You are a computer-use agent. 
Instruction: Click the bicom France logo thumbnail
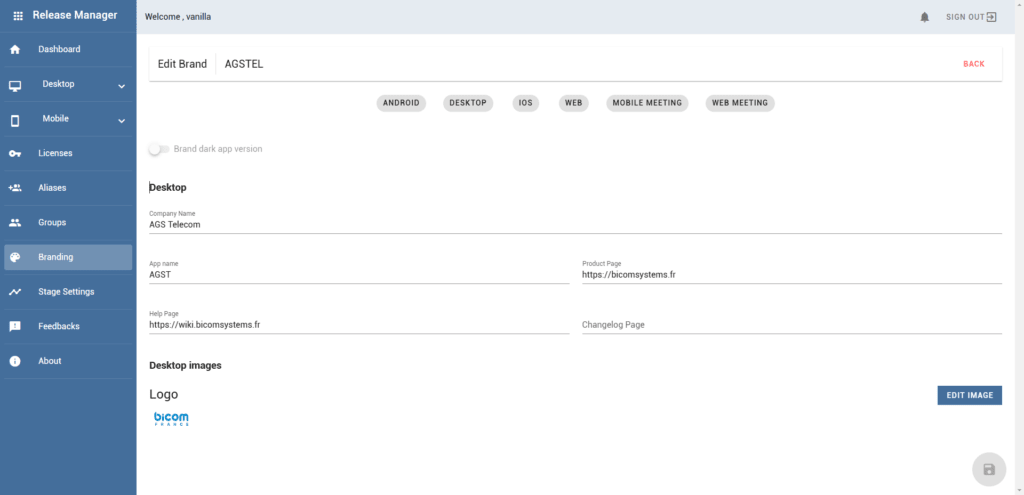(171, 419)
